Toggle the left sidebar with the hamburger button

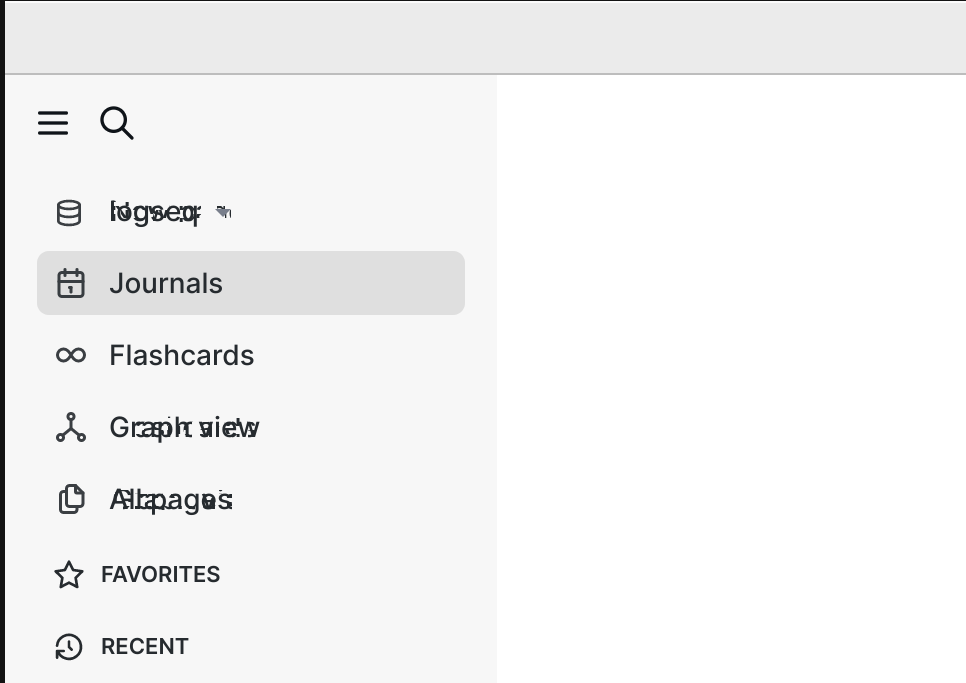coord(52,123)
